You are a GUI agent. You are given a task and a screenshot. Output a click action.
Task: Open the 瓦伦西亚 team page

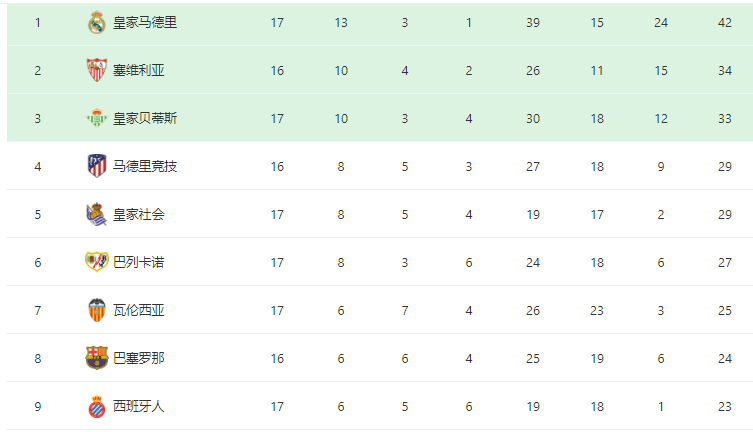coord(139,311)
